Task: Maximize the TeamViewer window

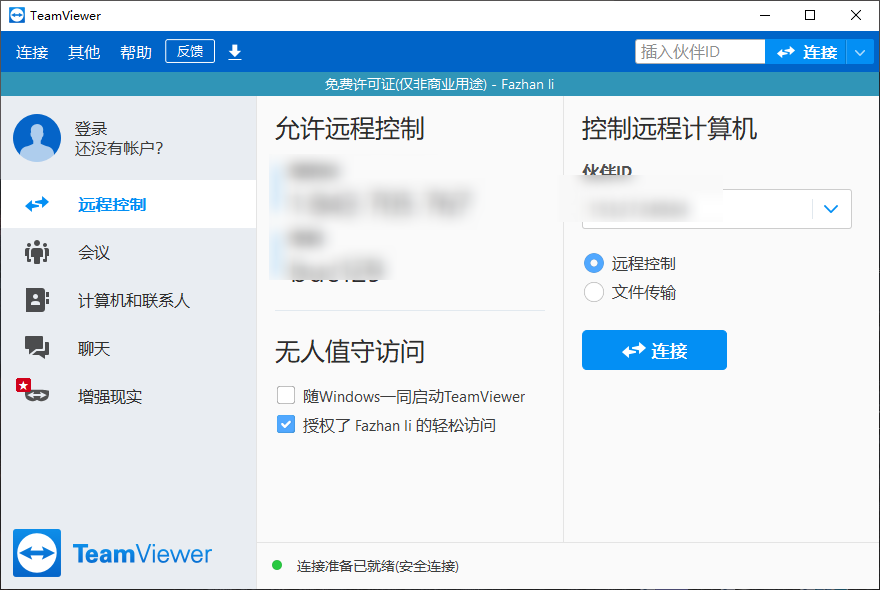Action: click(810, 15)
